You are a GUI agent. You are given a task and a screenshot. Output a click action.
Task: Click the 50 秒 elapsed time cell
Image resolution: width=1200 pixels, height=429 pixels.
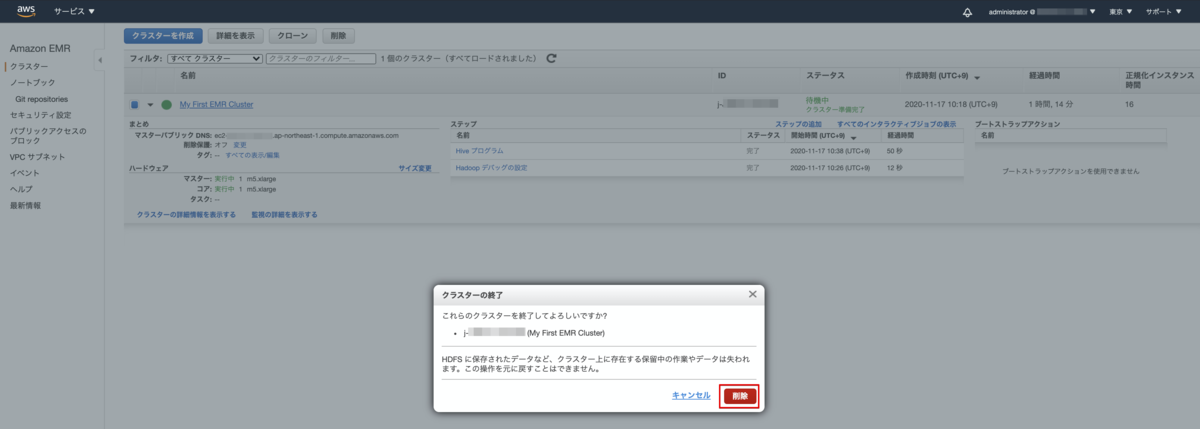[x=896, y=150]
